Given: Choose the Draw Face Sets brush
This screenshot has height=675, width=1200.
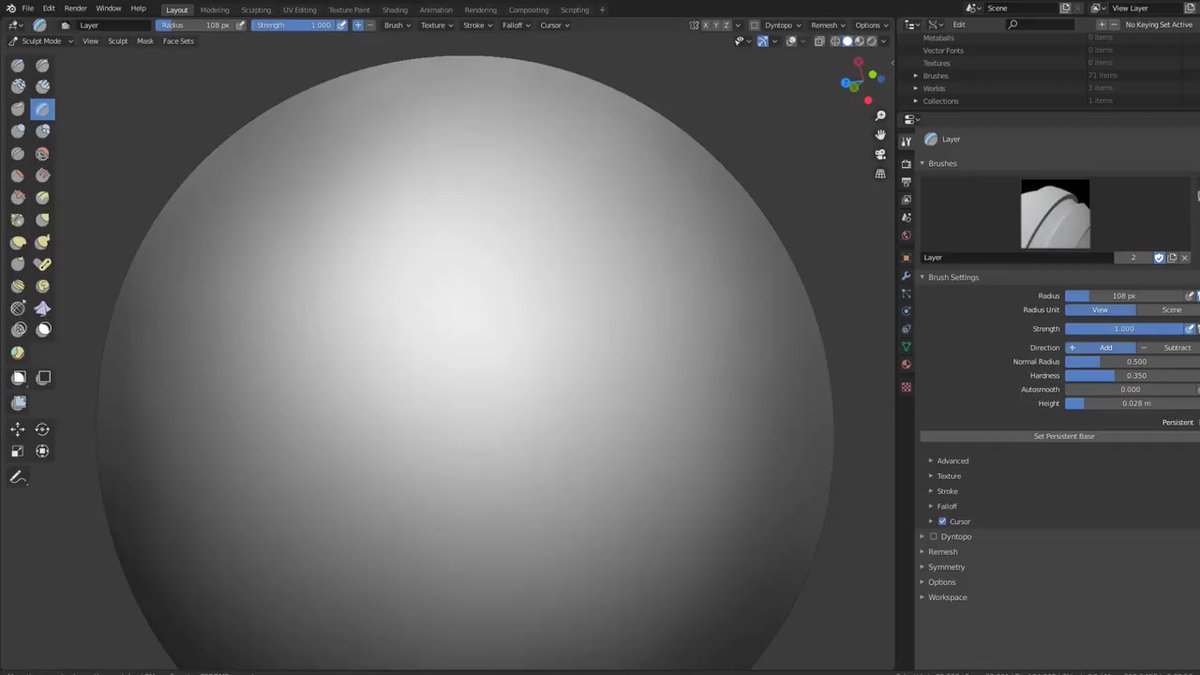Looking at the screenshot, I should [18, 353].
